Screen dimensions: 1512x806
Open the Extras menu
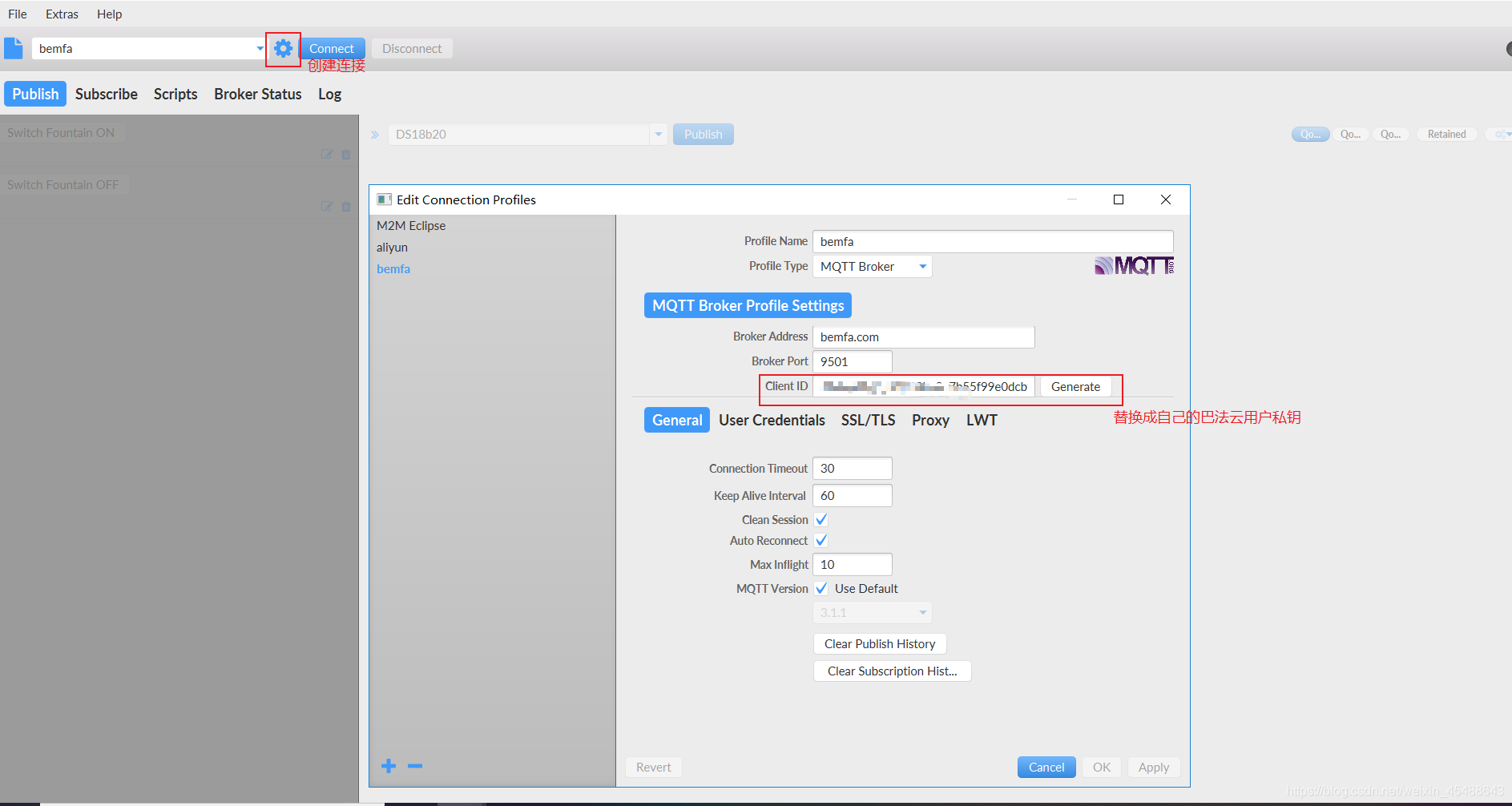[62, 14]
